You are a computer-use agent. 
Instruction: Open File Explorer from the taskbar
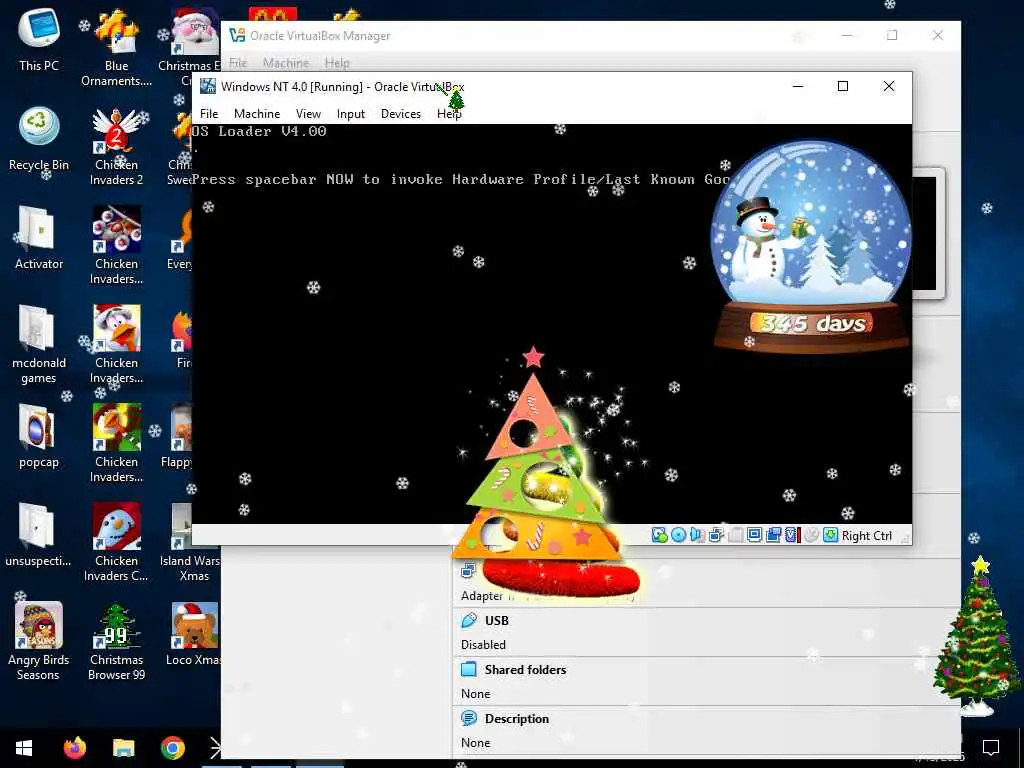(123, 748)
